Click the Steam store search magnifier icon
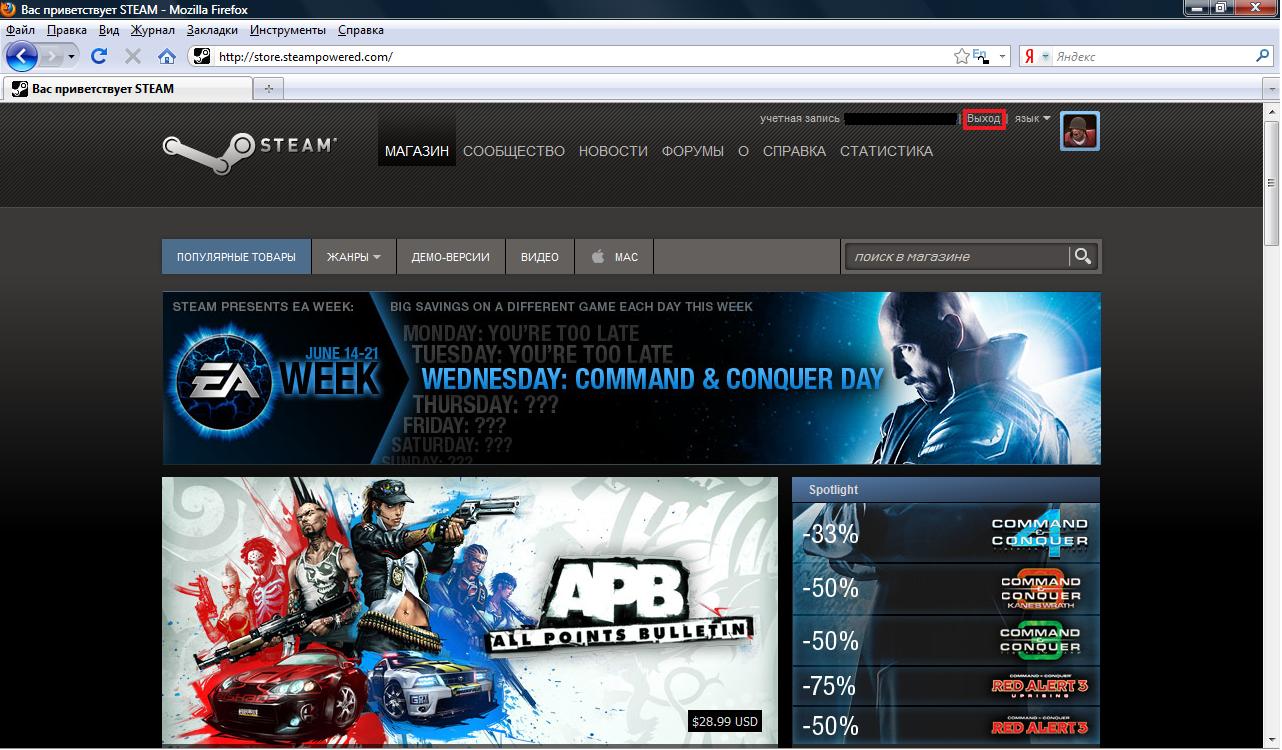The image size is (1282, 750). click(1082, 257)
